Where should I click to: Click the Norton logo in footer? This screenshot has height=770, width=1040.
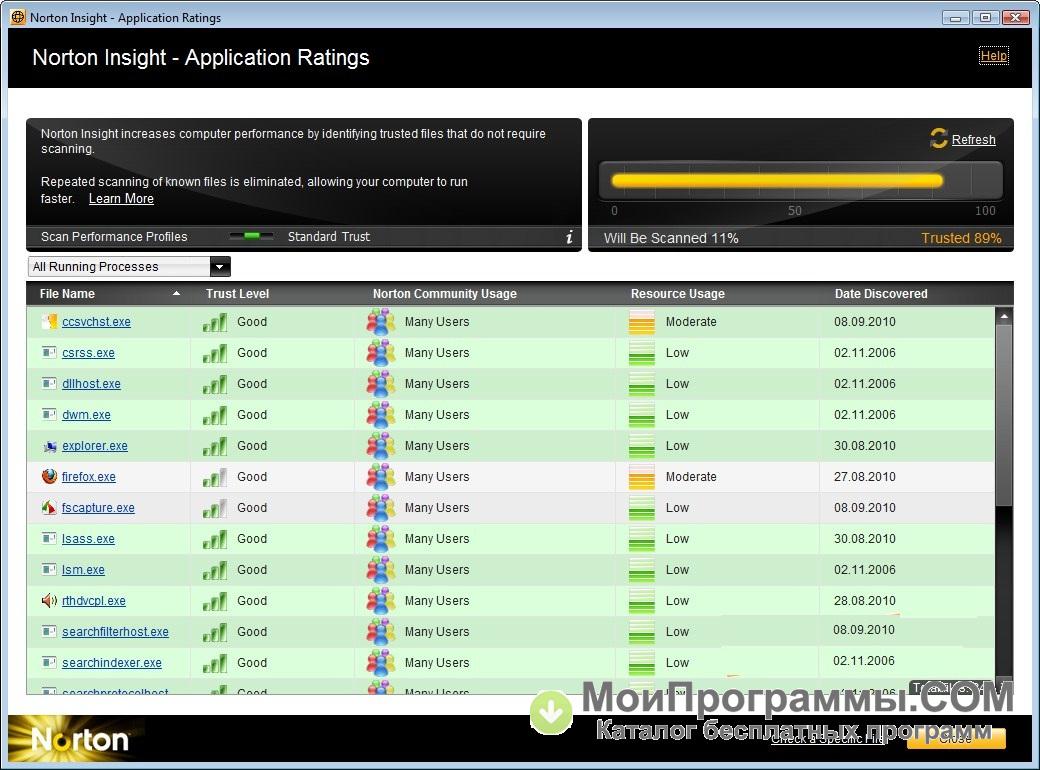click(x=78, y=738)
